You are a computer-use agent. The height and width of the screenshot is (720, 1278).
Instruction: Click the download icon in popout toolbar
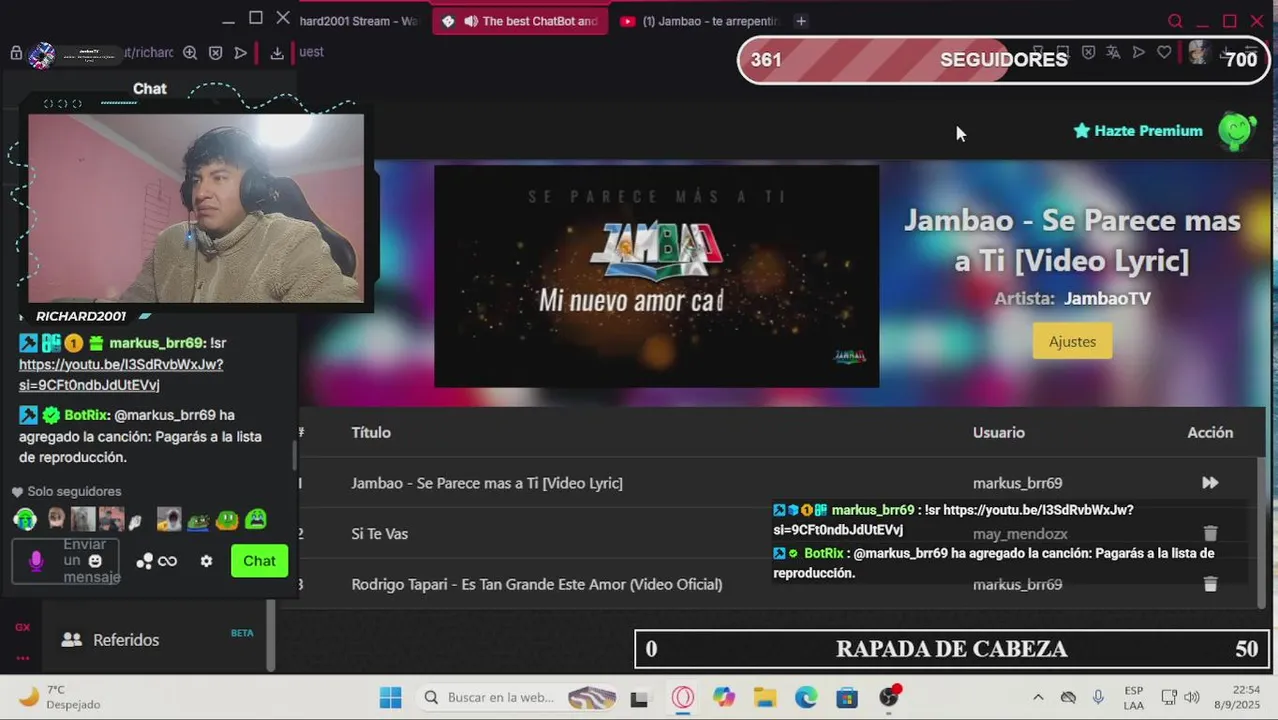tap(277, 53)
